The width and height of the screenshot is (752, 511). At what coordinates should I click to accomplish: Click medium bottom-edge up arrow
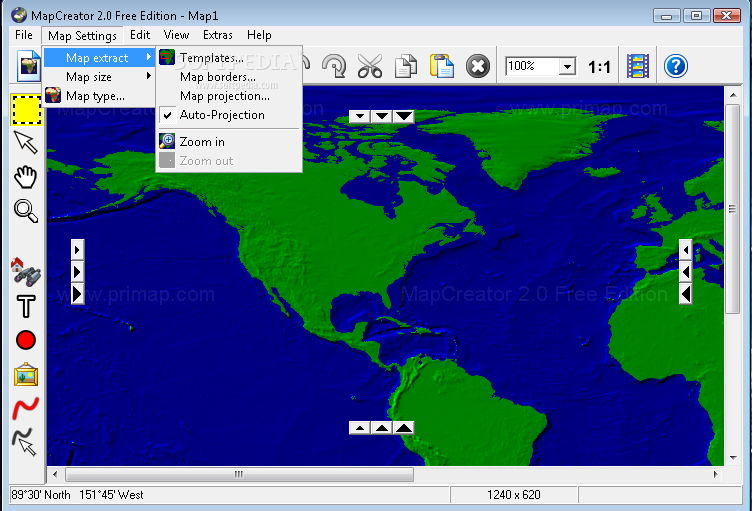pos(382,428)
